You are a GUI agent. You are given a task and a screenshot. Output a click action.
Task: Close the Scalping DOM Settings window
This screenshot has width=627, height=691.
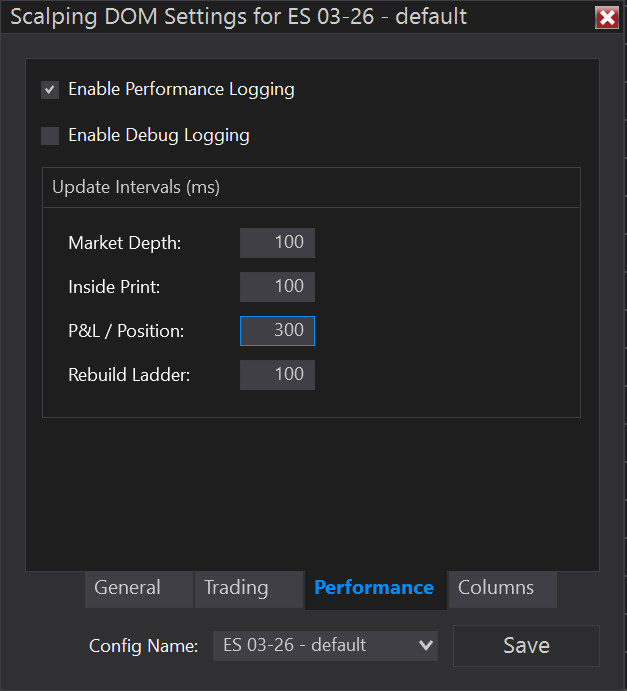click(606, 18)
